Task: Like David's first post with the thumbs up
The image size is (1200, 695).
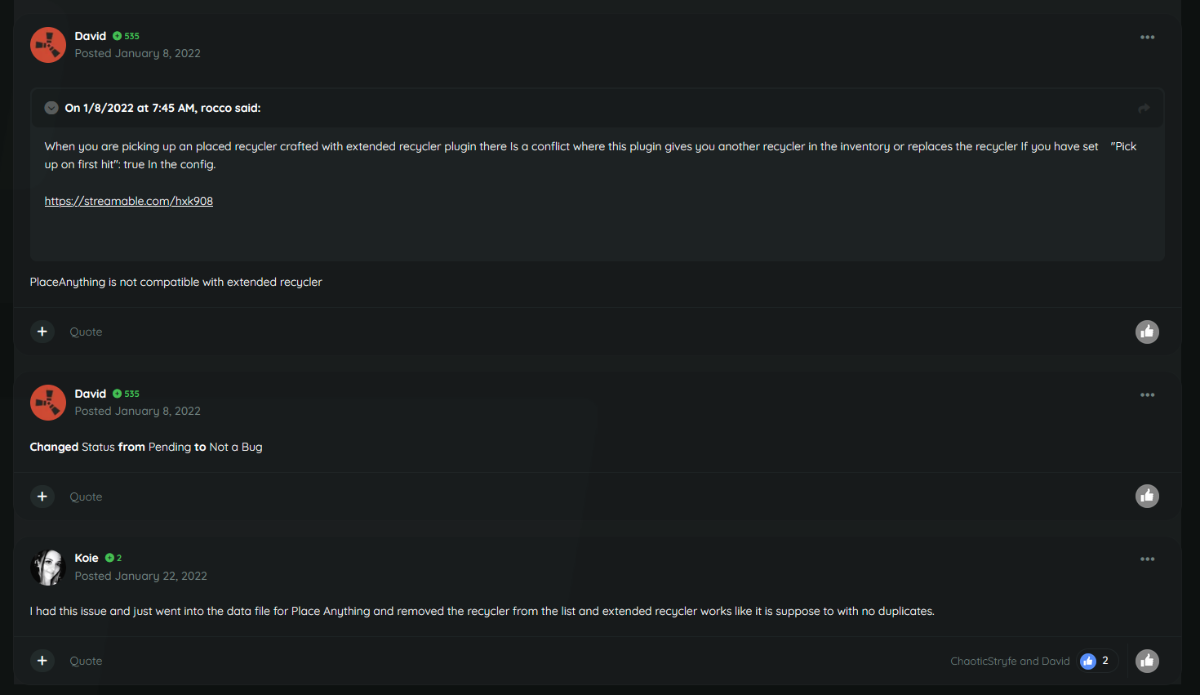Action: (1147, 331)
